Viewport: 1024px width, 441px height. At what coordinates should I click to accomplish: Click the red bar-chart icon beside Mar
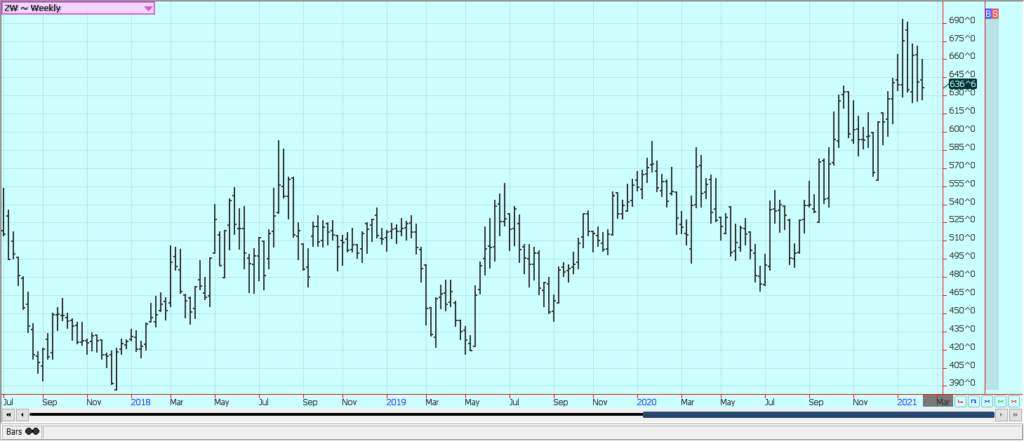click(960, 401)
